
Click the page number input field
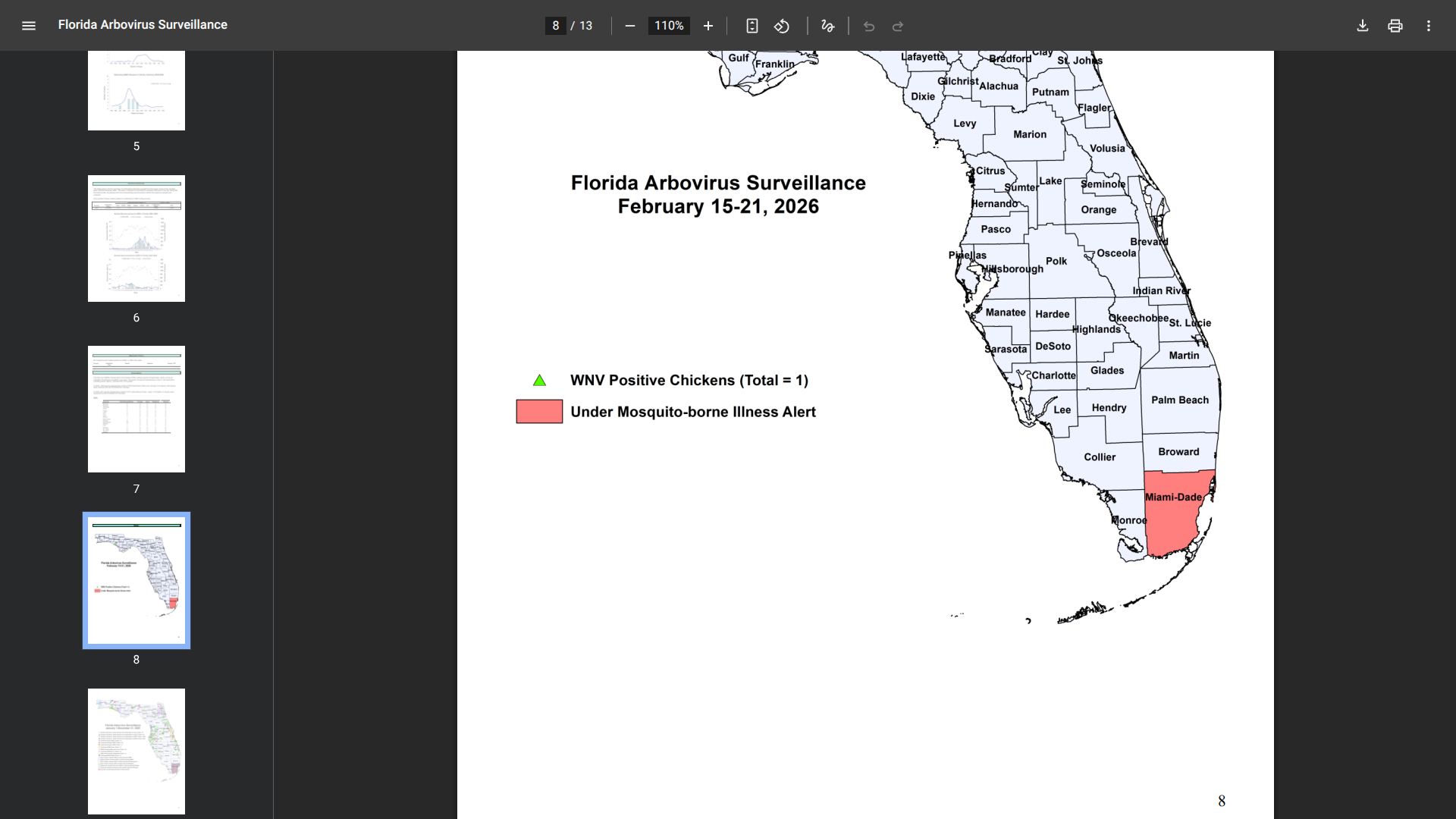[x=556, y=26]
